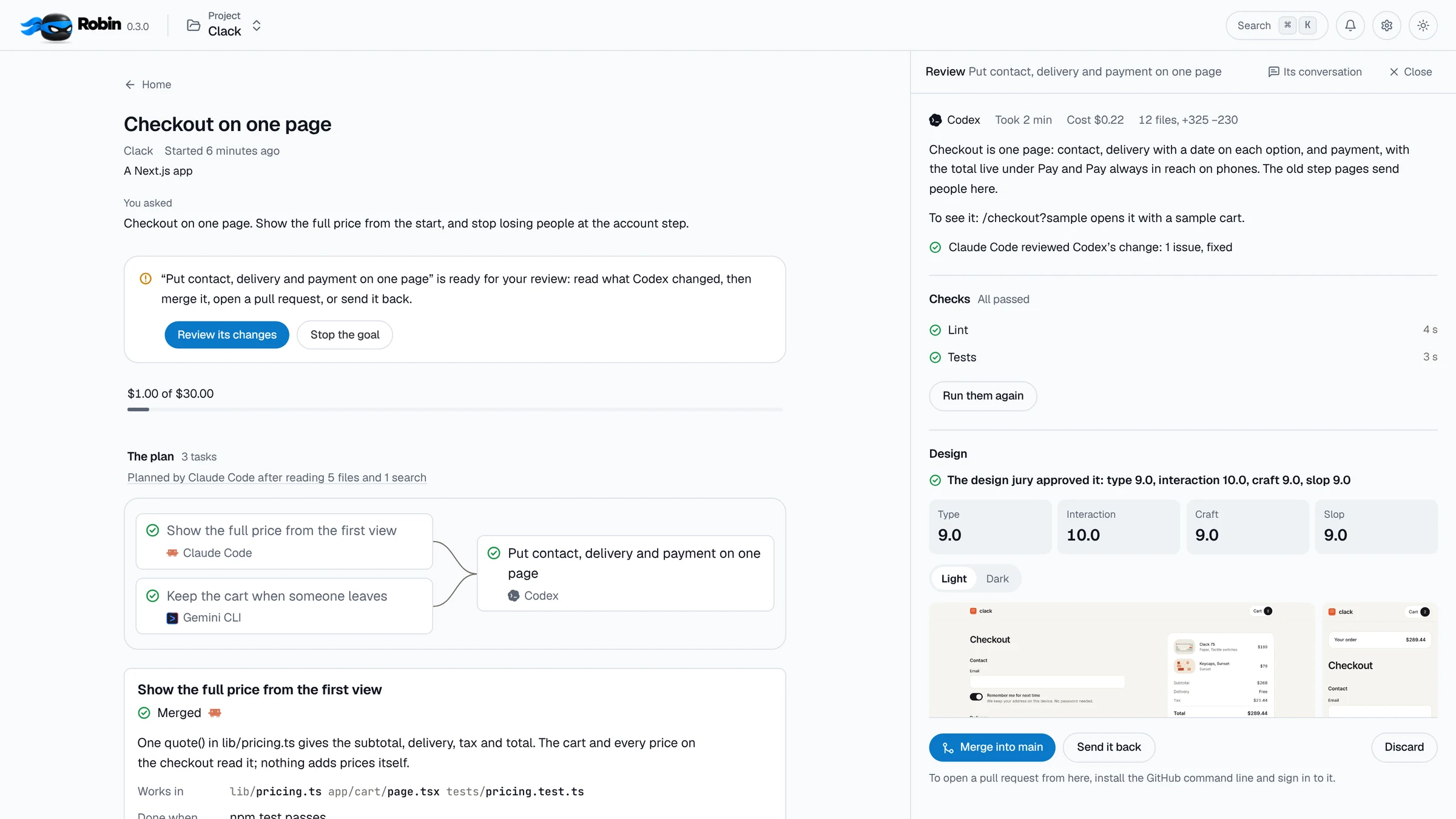1456x819 pixels.
Task: Open settings gear
Action: coord(1386,25)
